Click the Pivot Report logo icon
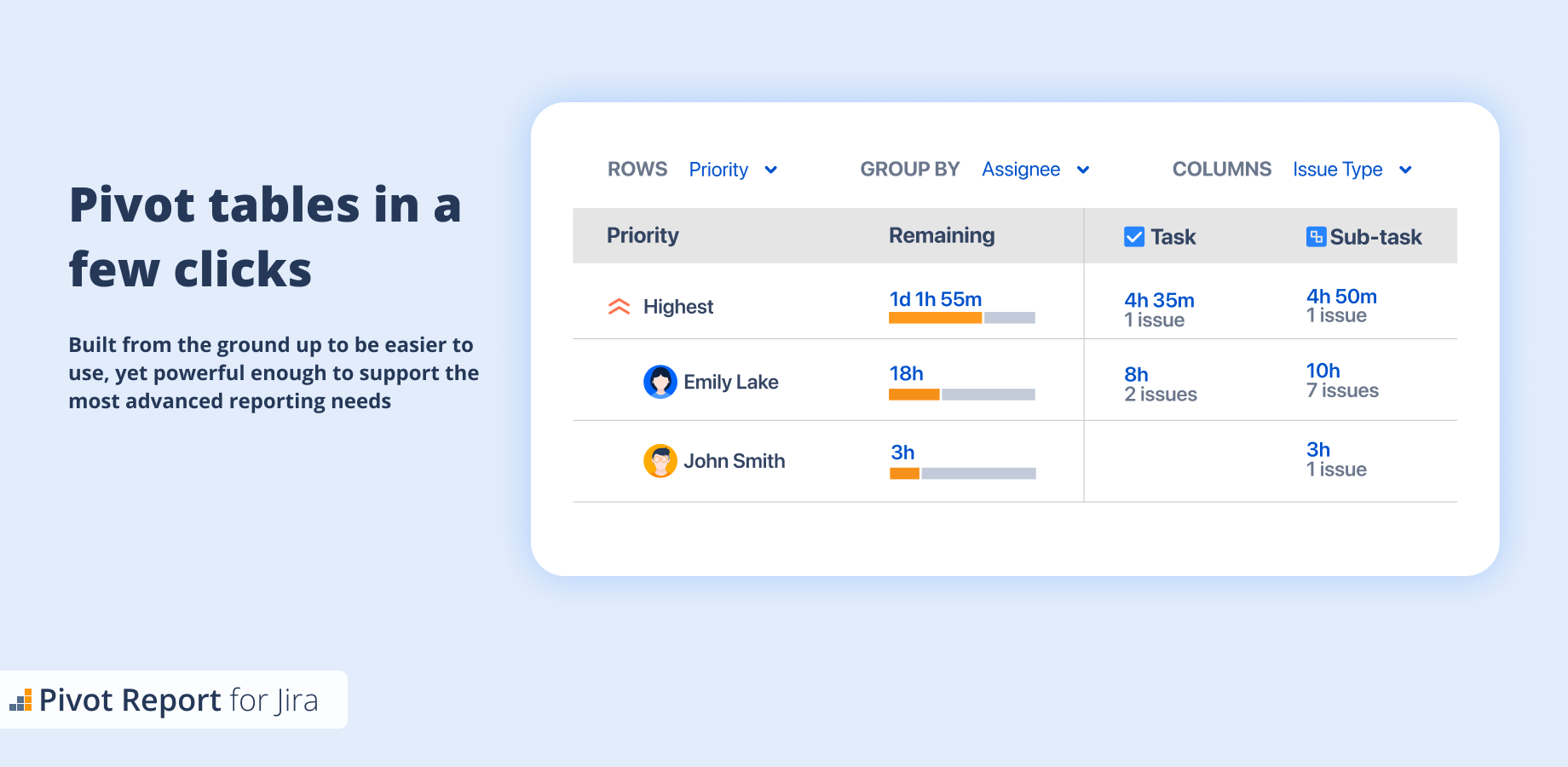The width and height of the screenshot is (1568, 767). pos(20,701)
